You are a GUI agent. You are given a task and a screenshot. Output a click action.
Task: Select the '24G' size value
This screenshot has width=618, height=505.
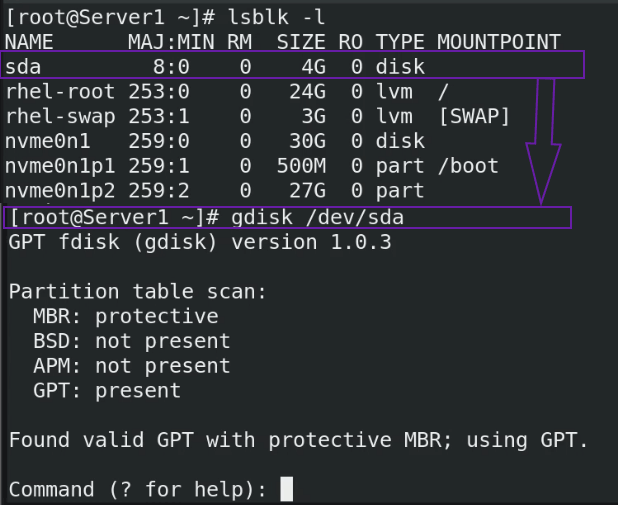307,91
